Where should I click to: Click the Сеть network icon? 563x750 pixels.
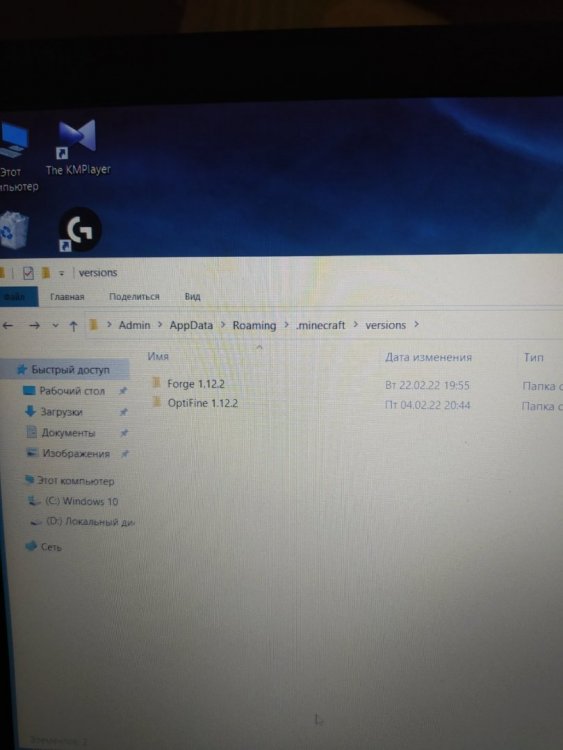click(31, 546)
